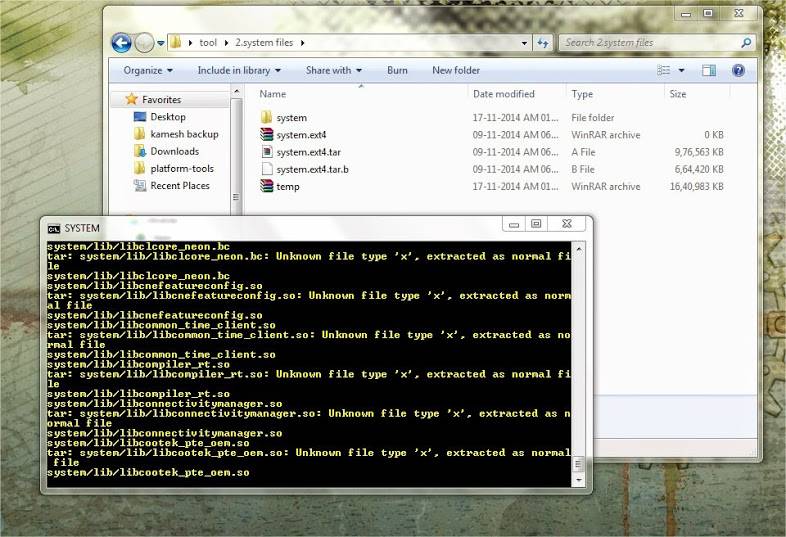This screenshot has width=786, height=537.
Task: Open Desktop in Favorites
Action: [x=168, y=117]
